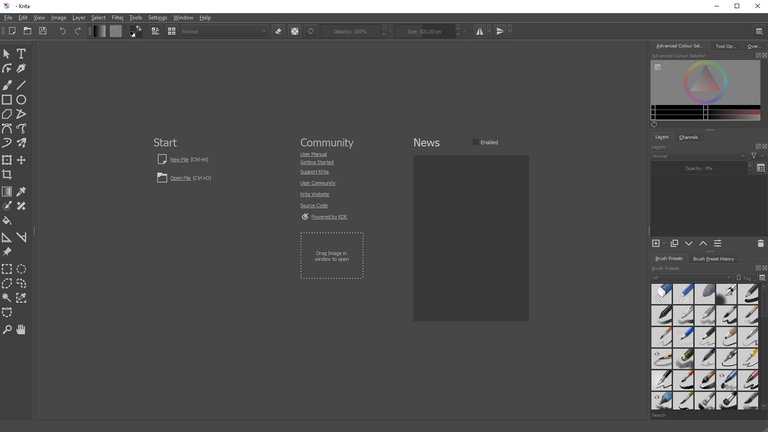The height and width of the screenshot is (432, 768).
Task: Switch to the Channels tab
Action: [688, 137]
